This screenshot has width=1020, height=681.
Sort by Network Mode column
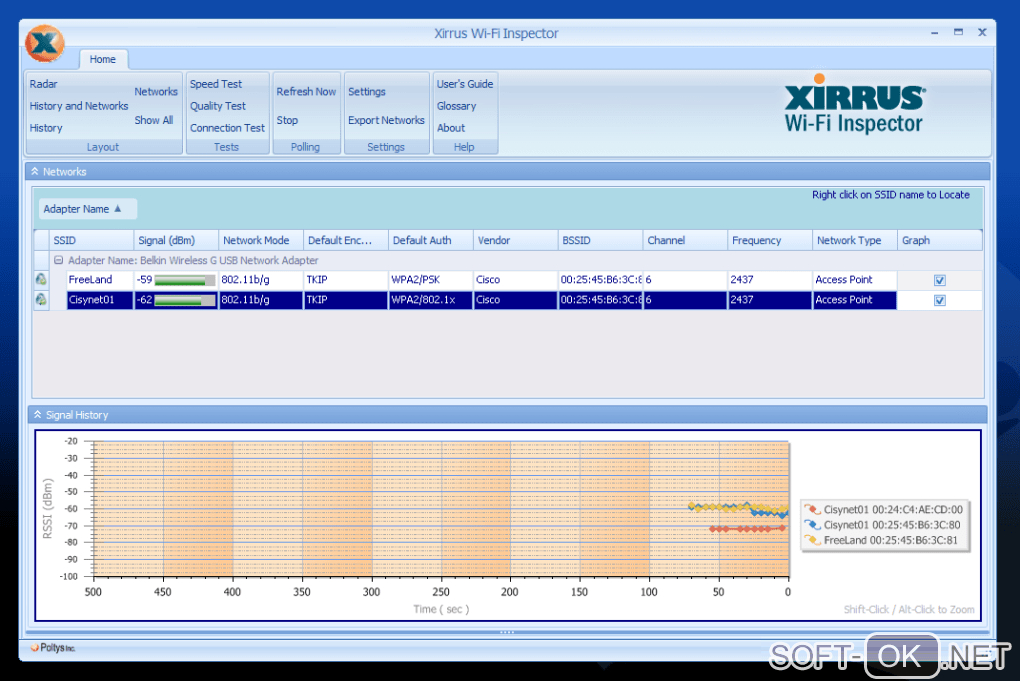click(x=261, y=240)
